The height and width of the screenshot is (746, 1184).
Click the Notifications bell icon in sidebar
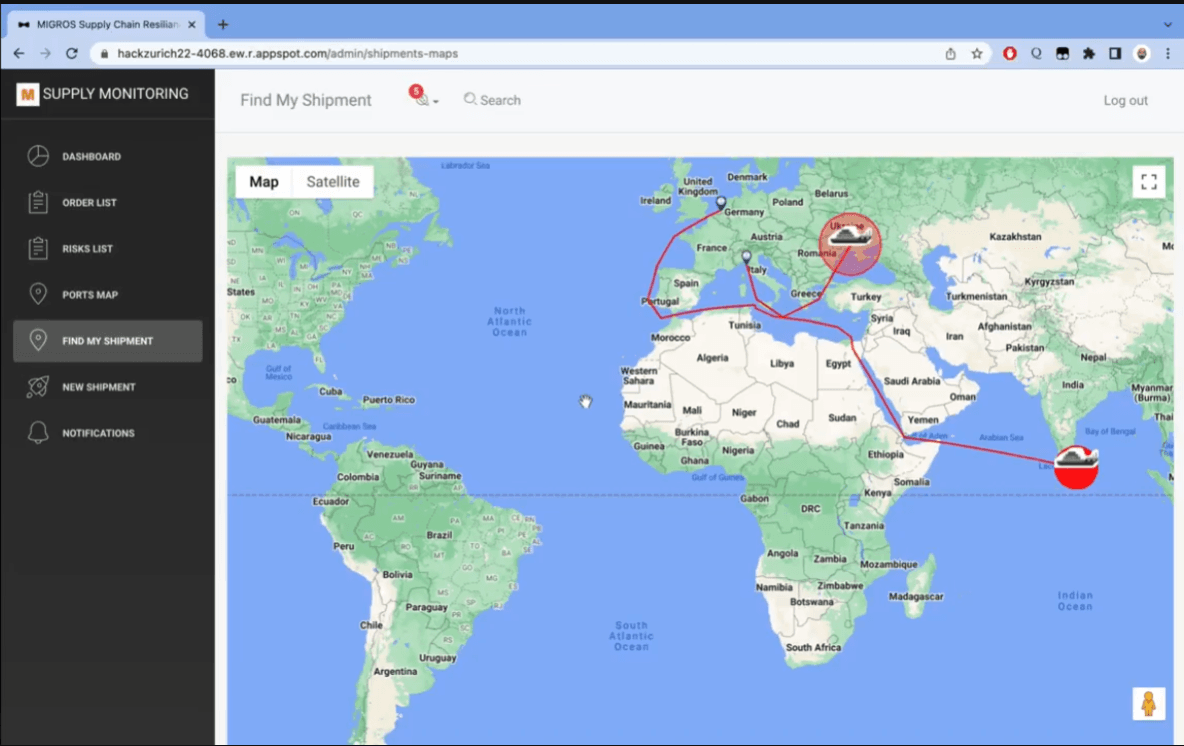click(x=38, y=433)
